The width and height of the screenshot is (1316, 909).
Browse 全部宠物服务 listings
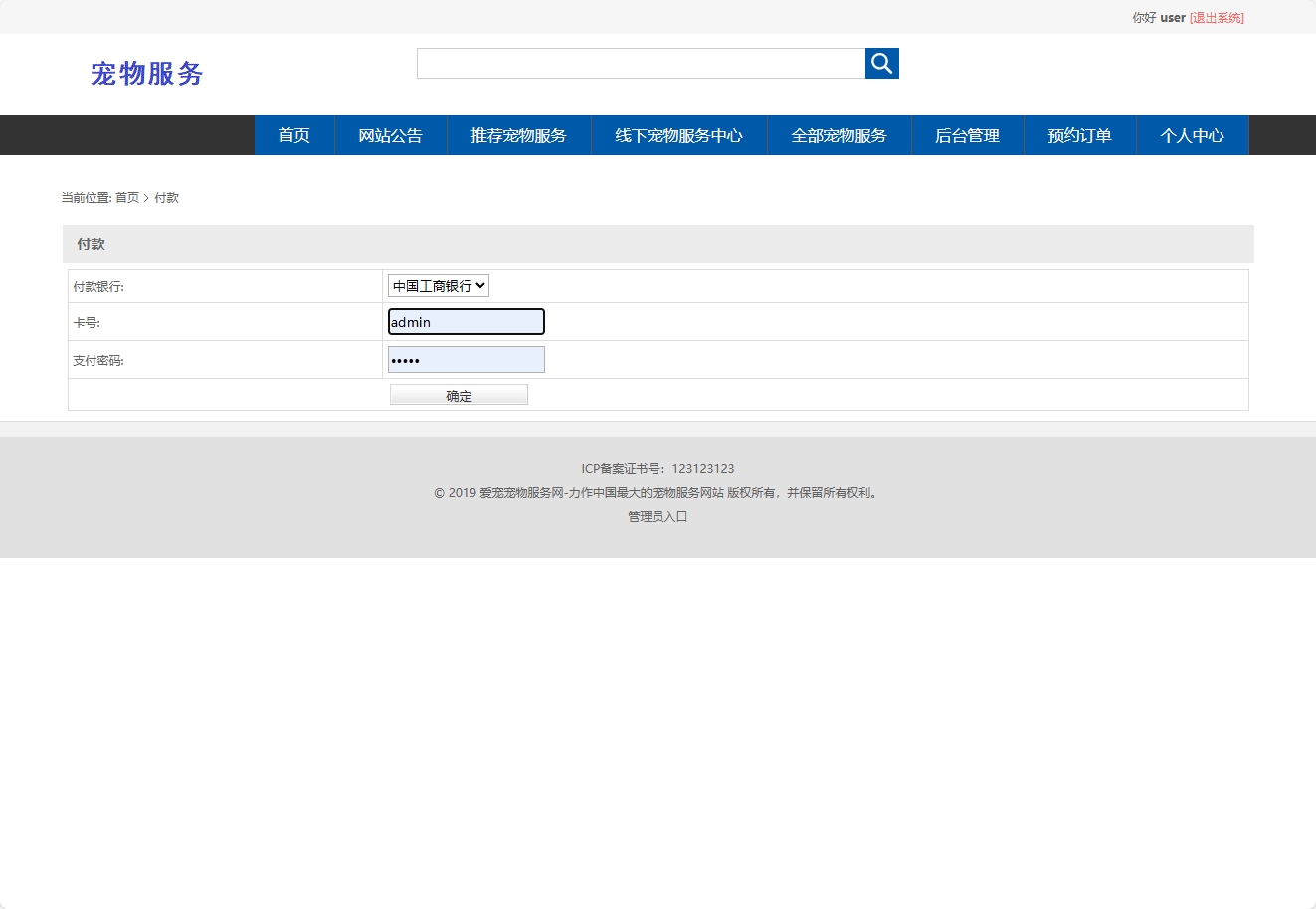[x=839, y=135]
